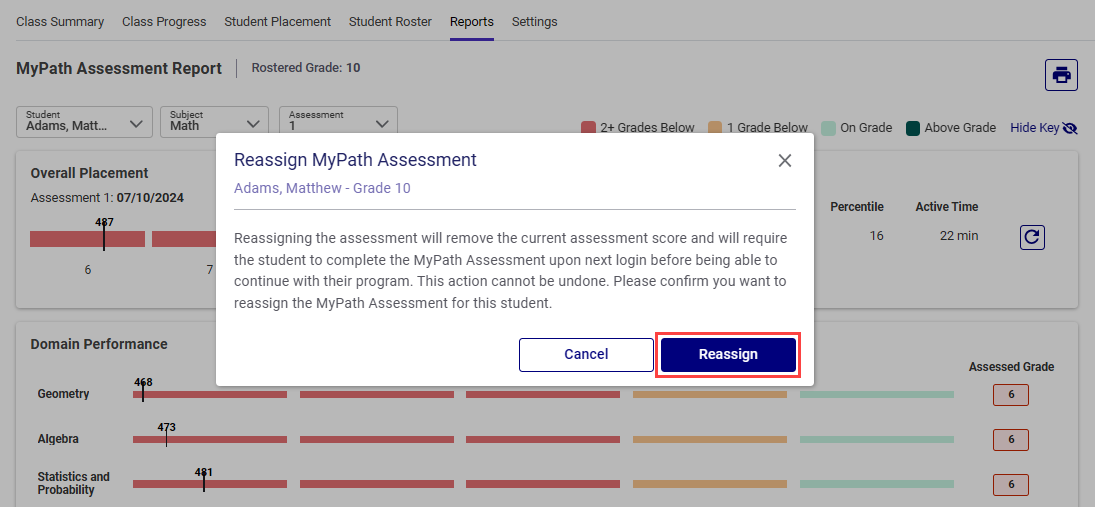Click the Domain Performance heading
The width and height of the screenshot is (1095, 507).
(x=99, y=344)
